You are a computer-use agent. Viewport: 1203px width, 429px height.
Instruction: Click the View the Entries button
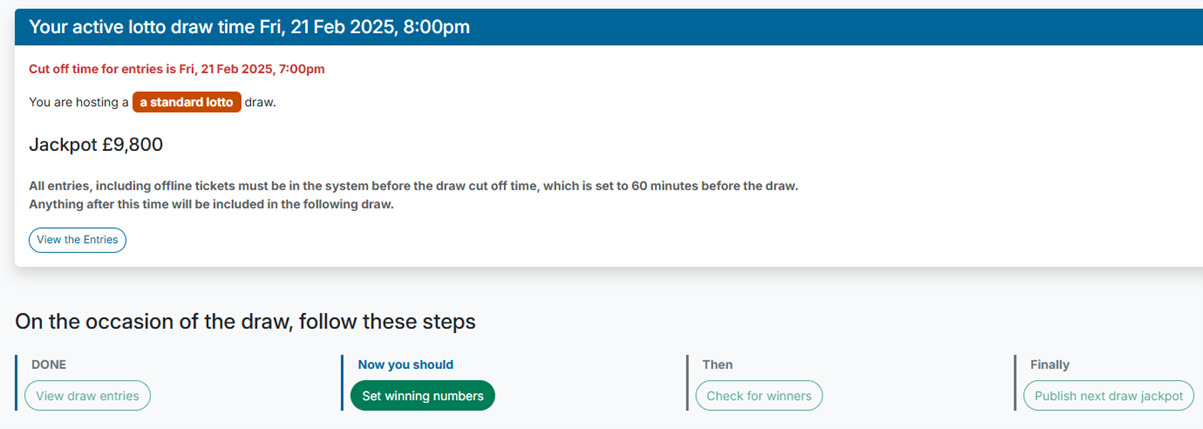tap(77, 240)
